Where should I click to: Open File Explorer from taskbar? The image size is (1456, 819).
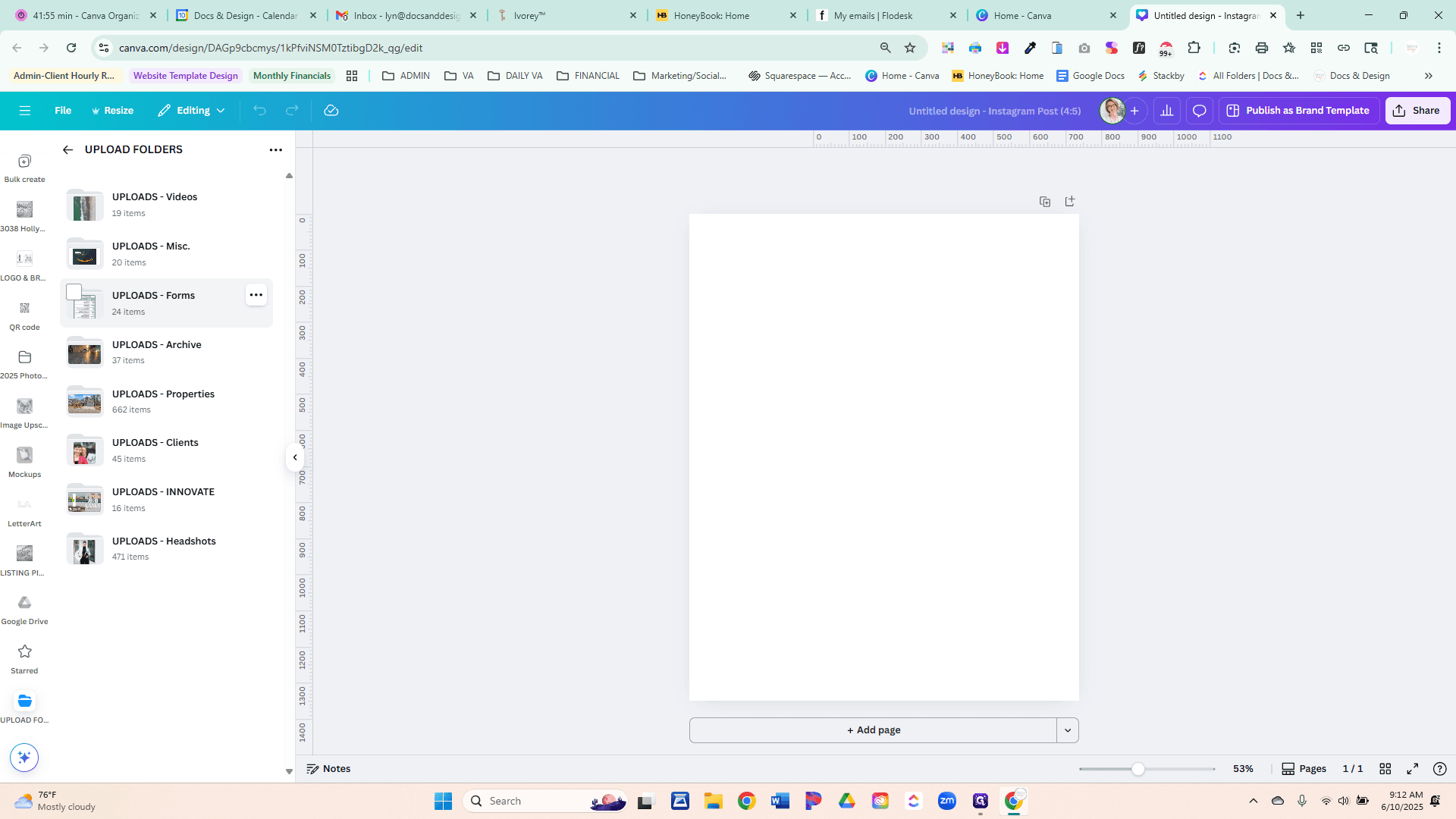[714, 801]
